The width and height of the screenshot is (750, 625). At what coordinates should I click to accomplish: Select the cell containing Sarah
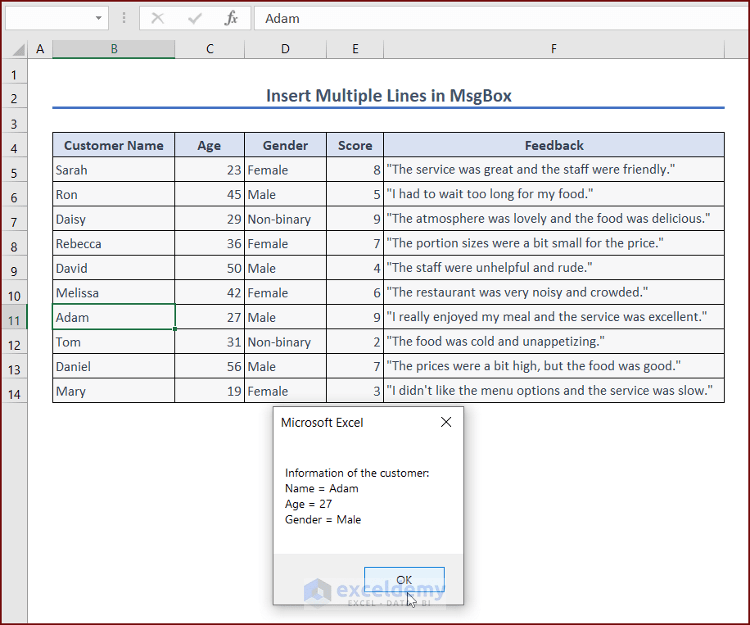coord(114,170)
